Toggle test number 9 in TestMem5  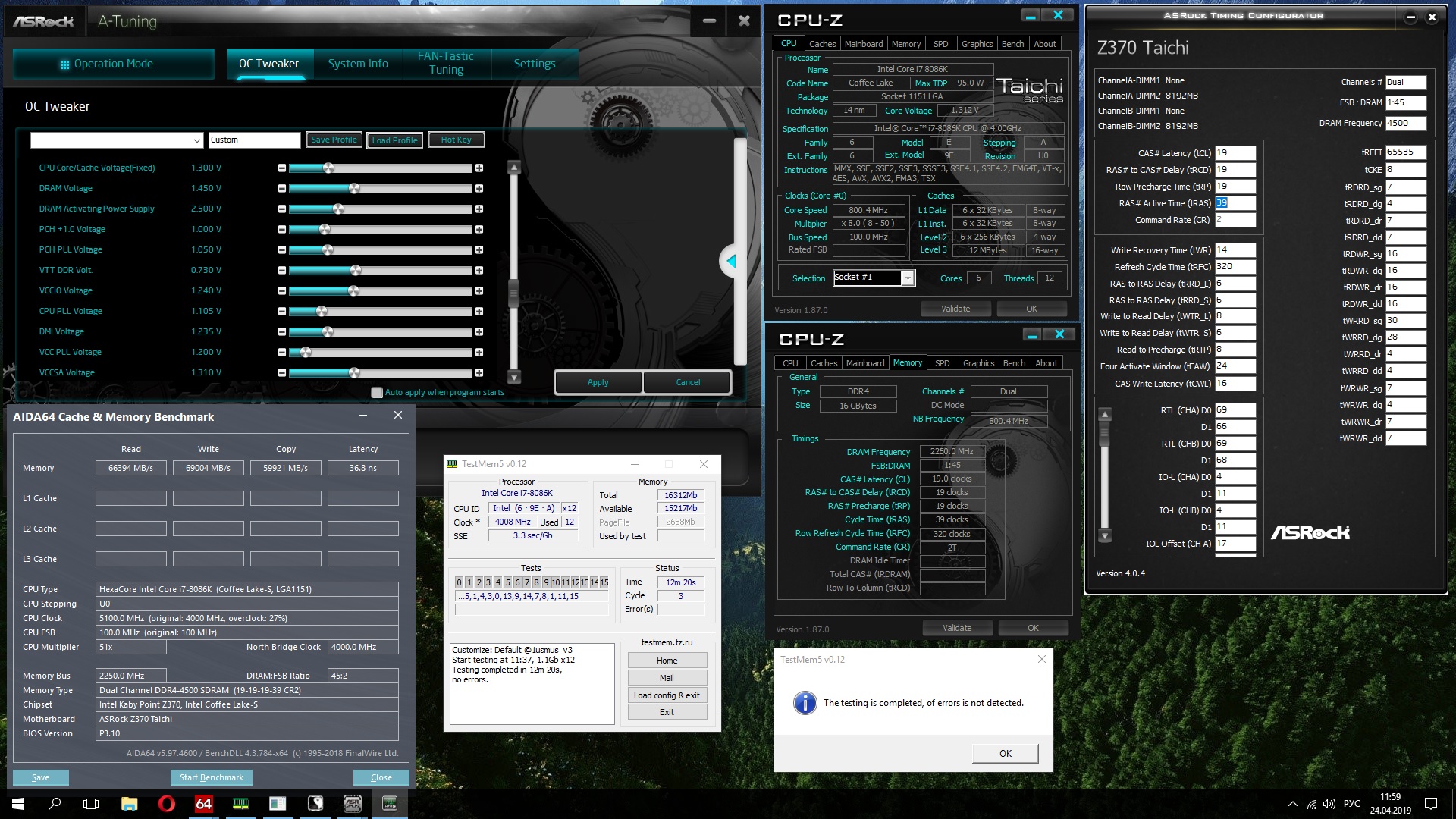coord(546,582)
